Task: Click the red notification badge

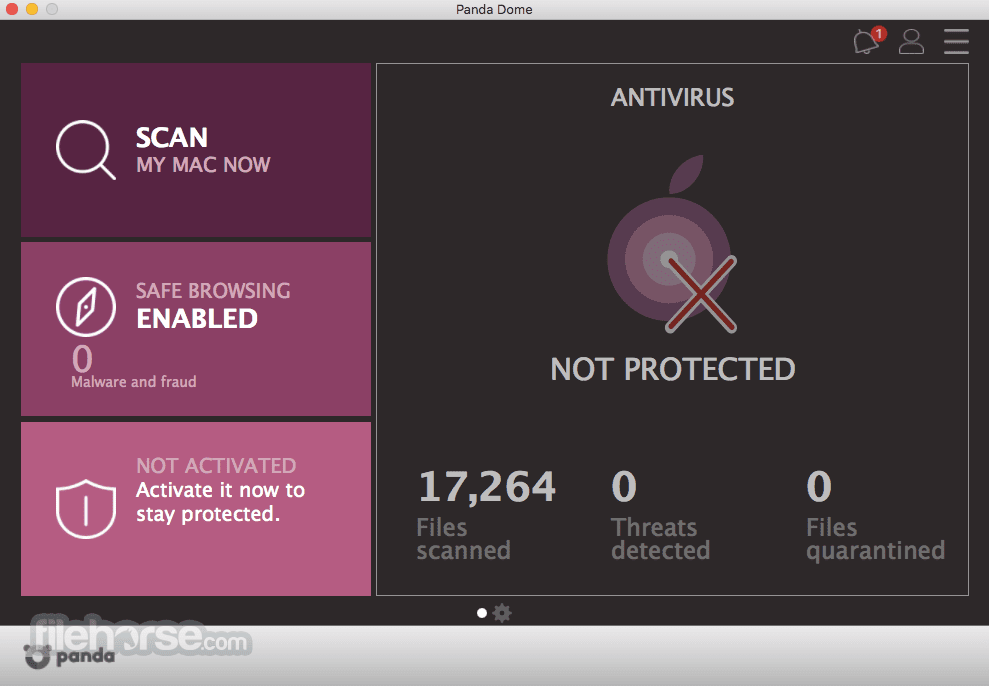Action: [x=879, y=33]
